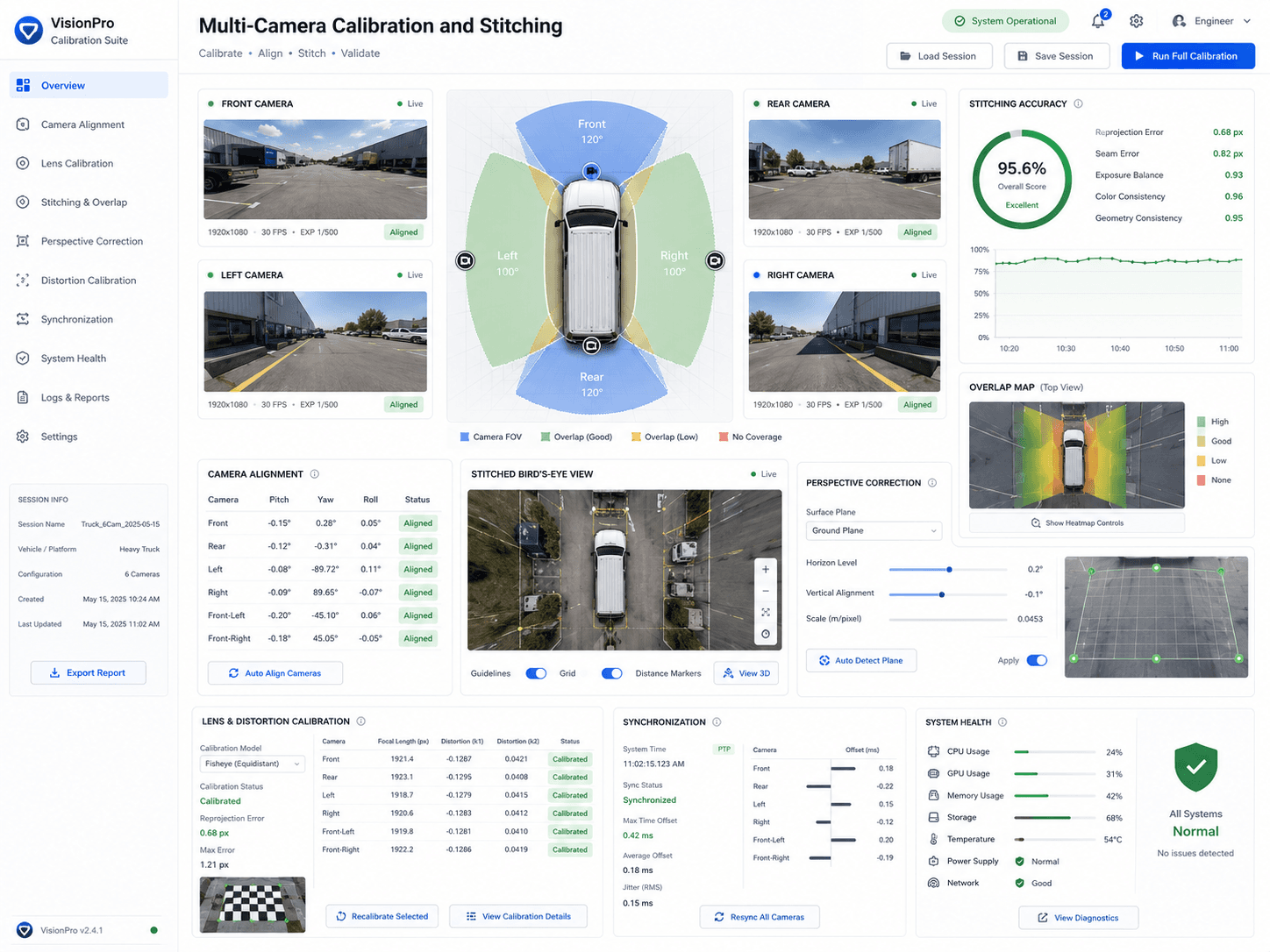Select the left camera icon on vehicle diagram

click(466, 260)
